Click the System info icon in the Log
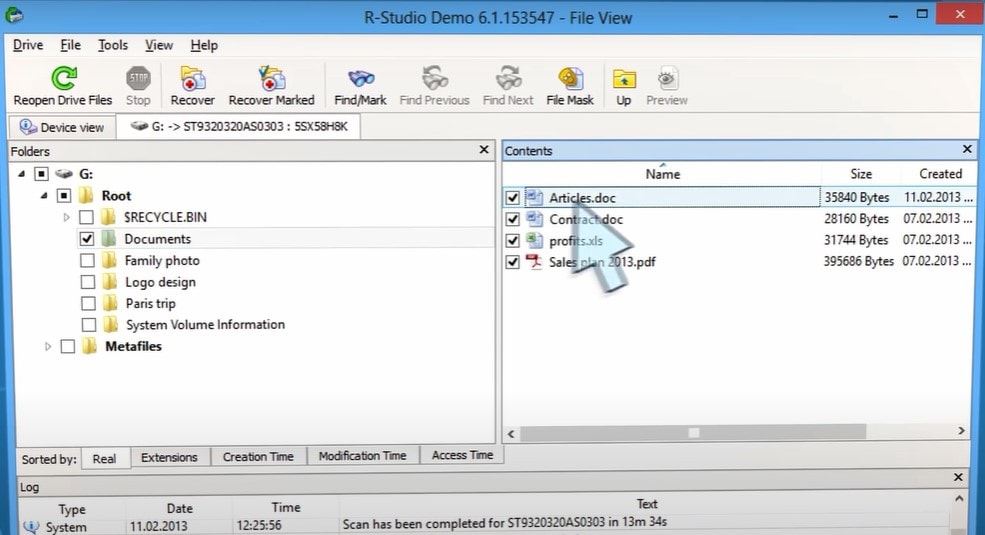 [x=30, y=526]
